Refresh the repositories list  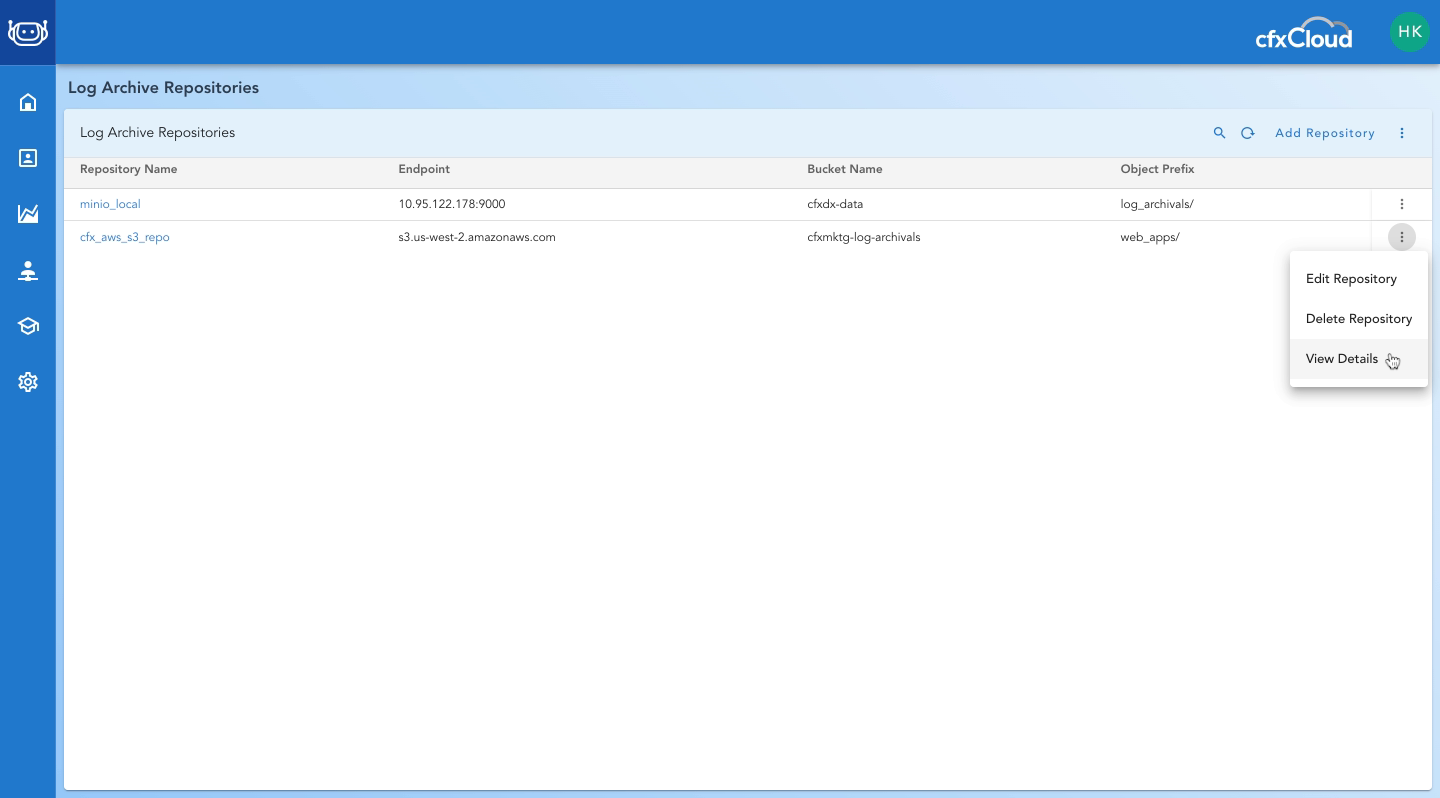[x=1248, y=133]
